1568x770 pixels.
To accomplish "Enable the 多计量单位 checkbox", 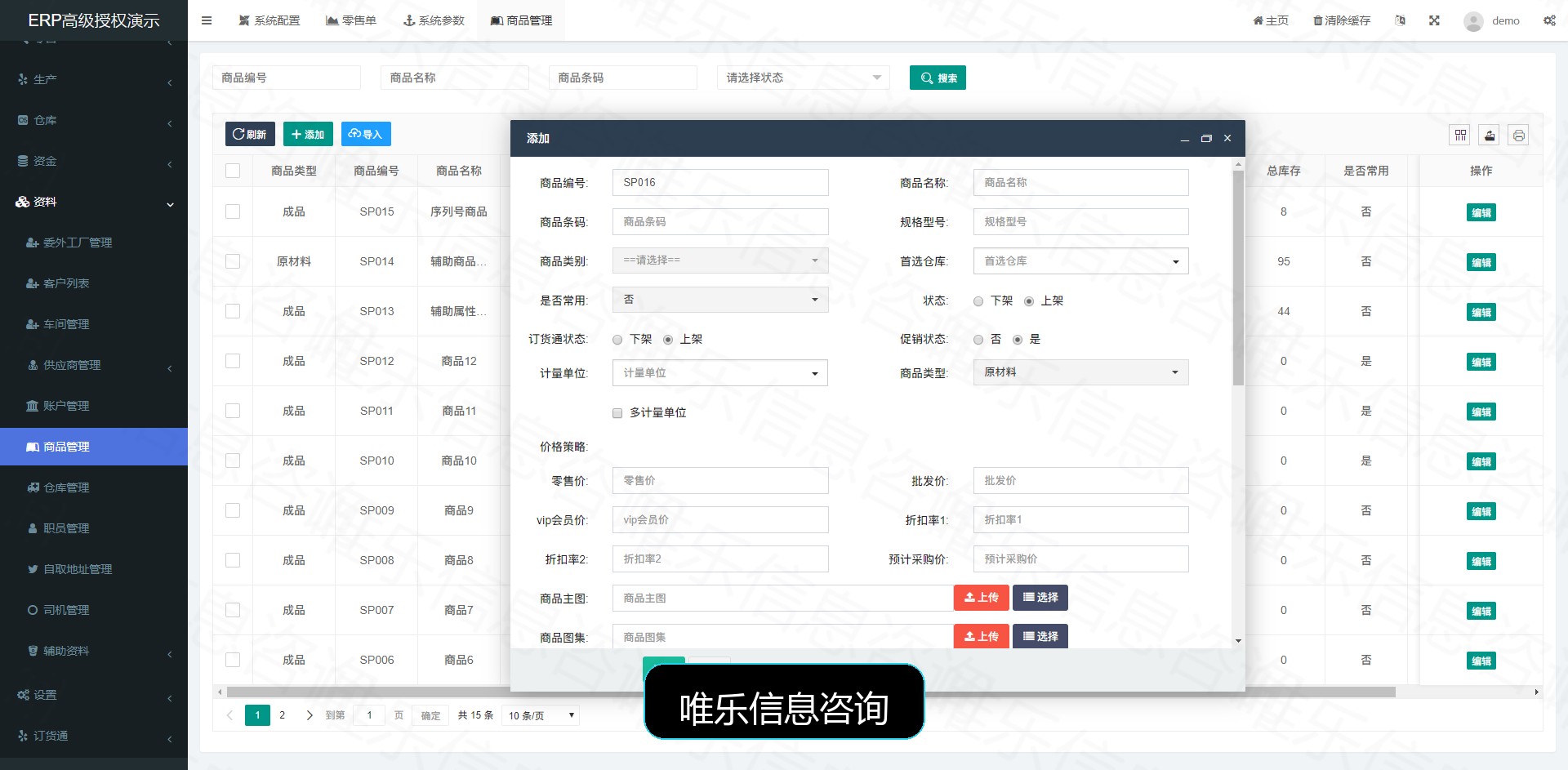I will (x=617, y=413).
